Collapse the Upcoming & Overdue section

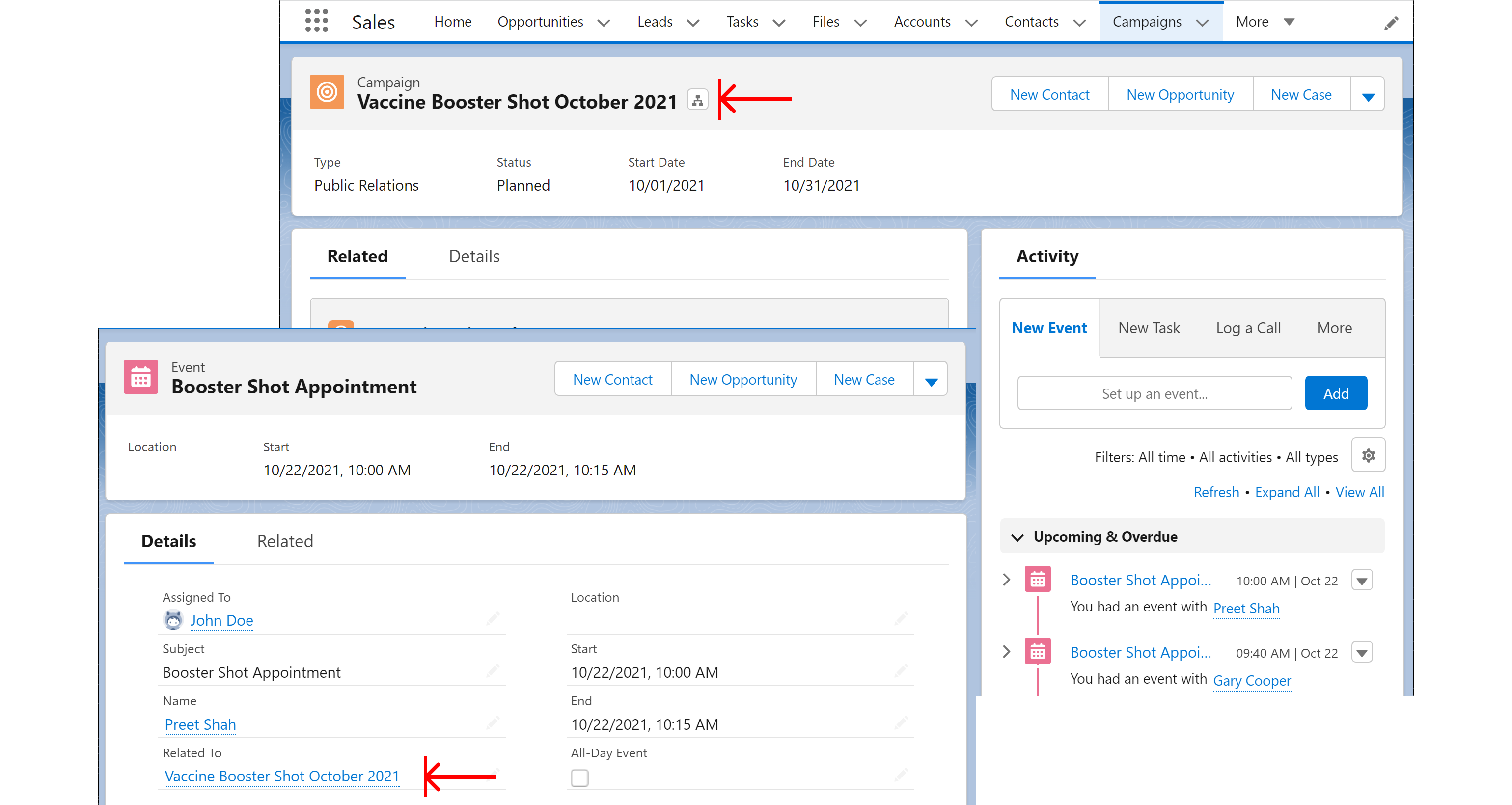pos(1018,537)
